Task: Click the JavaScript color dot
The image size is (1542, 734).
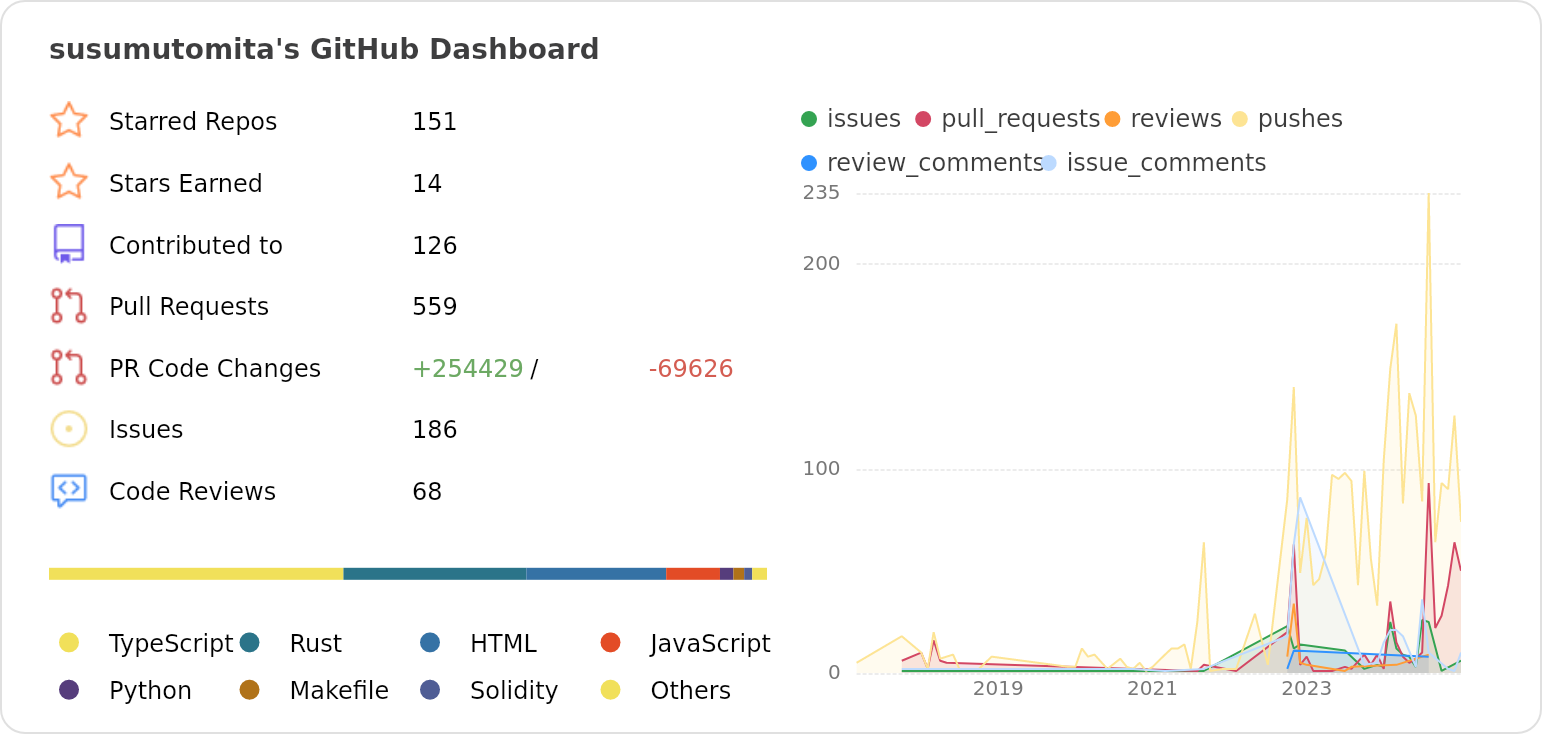Action: click(x=611, y=642)
